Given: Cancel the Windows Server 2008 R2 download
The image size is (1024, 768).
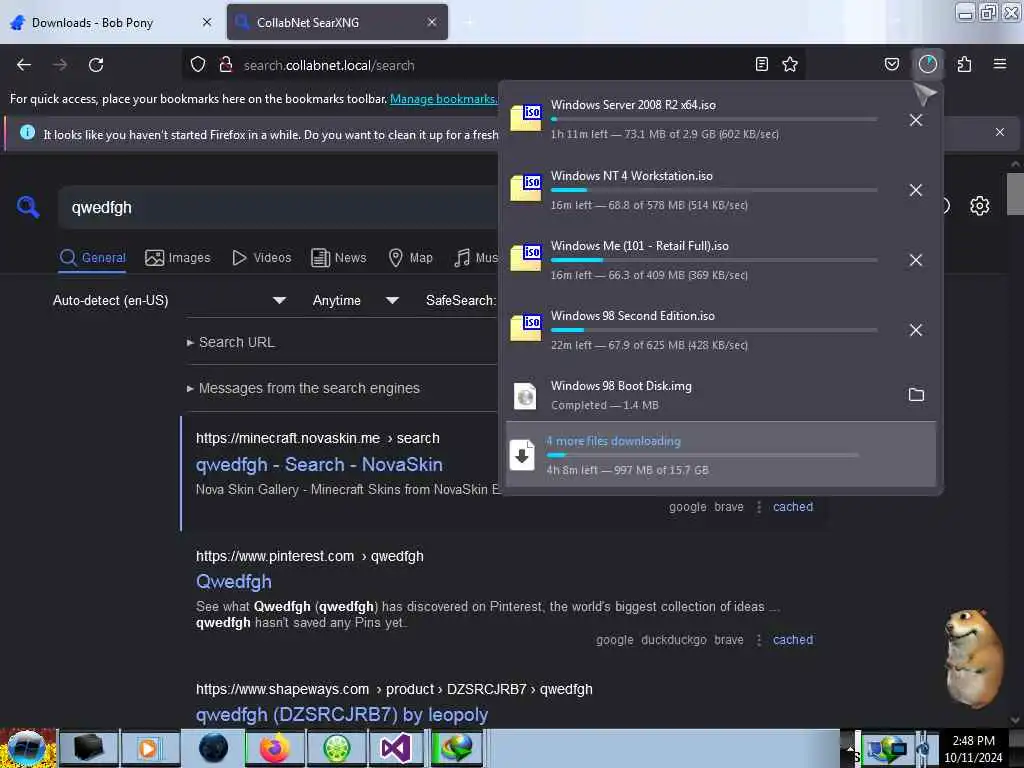Looking at the screenshot, I should pos(916,120).
